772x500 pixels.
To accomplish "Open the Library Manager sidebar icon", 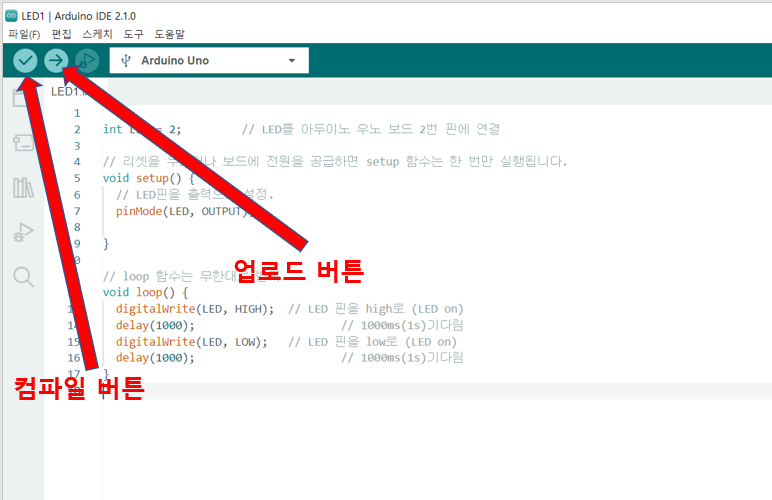I will click(x=23, y=188).
